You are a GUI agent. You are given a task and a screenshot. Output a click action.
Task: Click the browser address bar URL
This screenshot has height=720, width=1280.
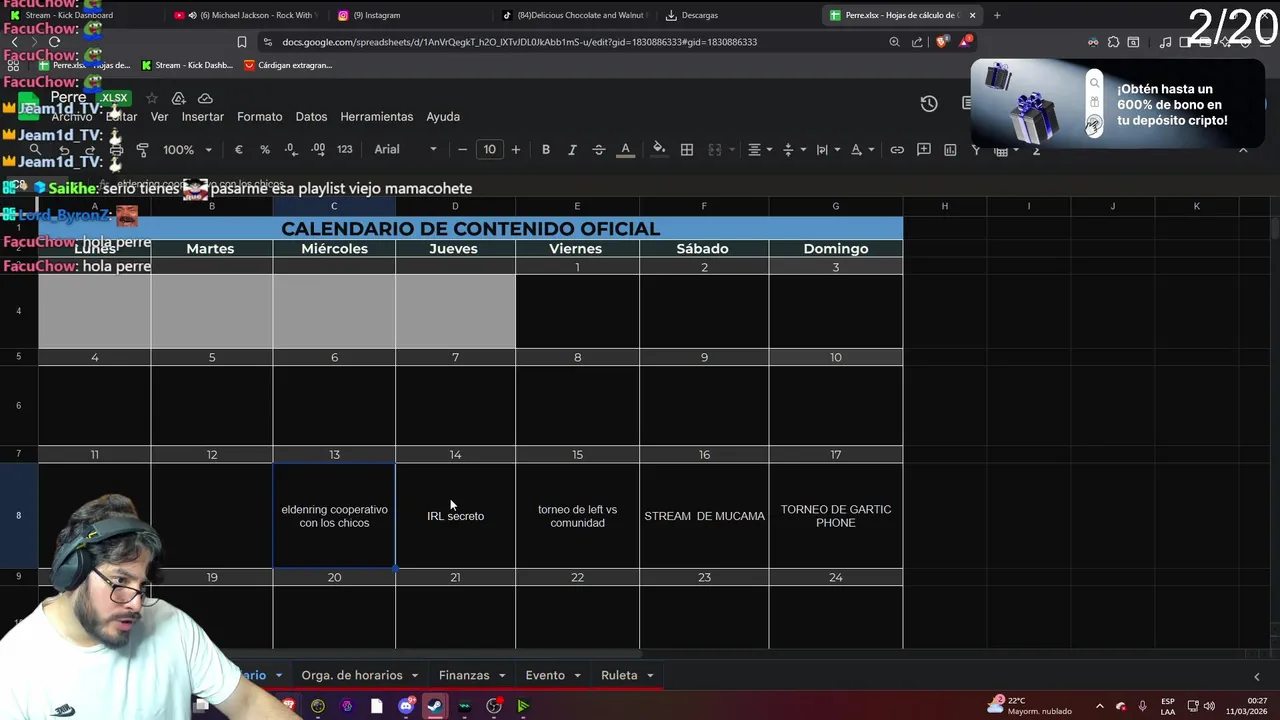[x=519, y=42]
